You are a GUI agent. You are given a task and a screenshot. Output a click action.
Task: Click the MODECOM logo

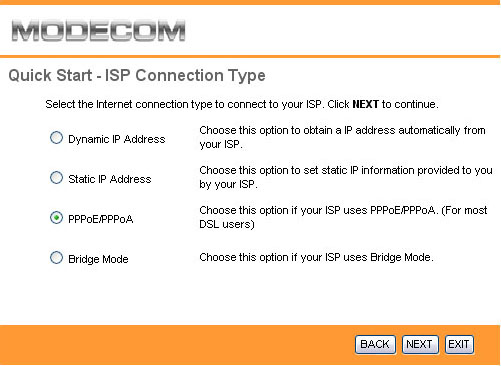pos(98,31)
